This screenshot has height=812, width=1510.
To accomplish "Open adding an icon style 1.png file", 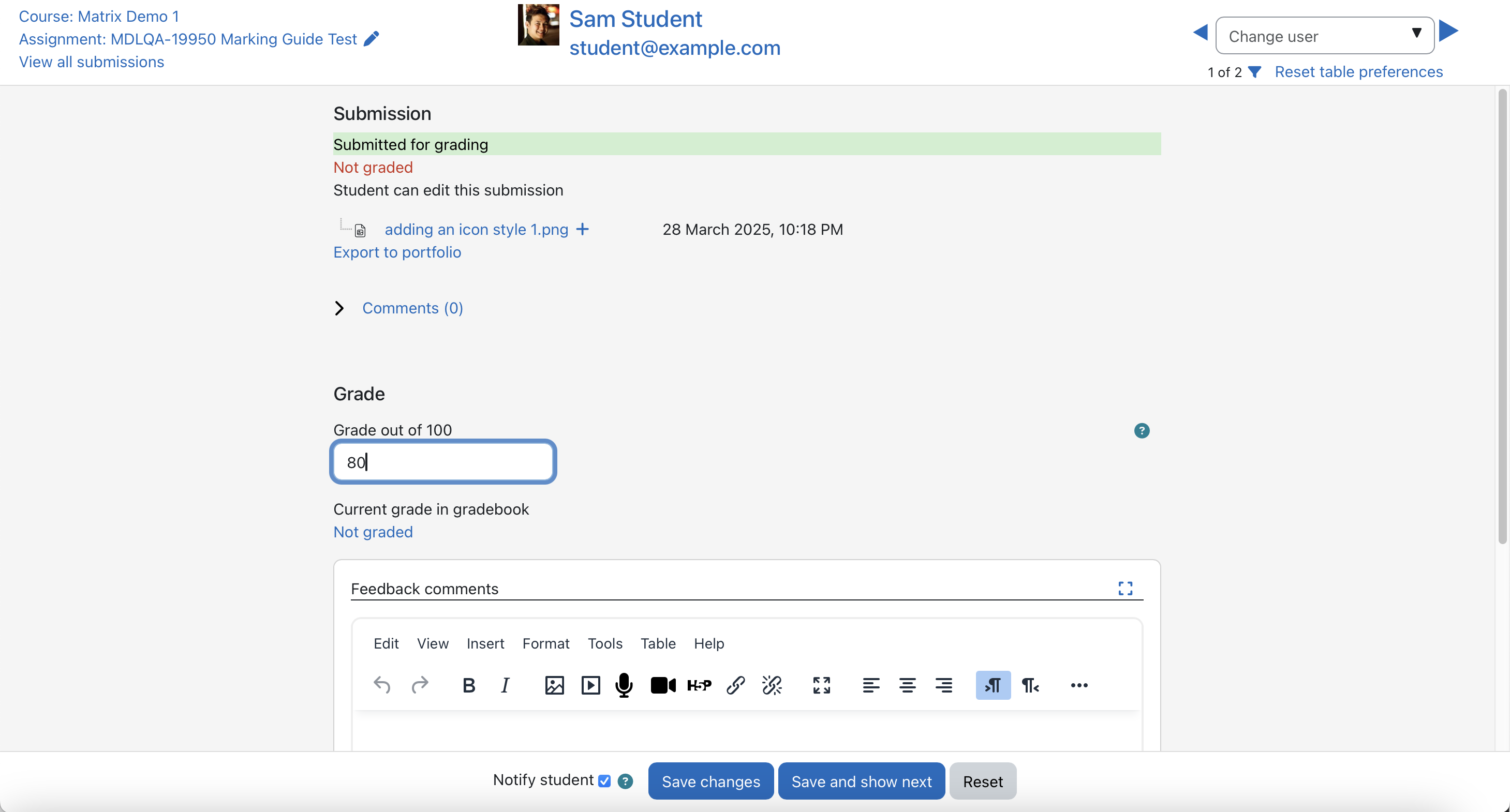I will 477,229.
